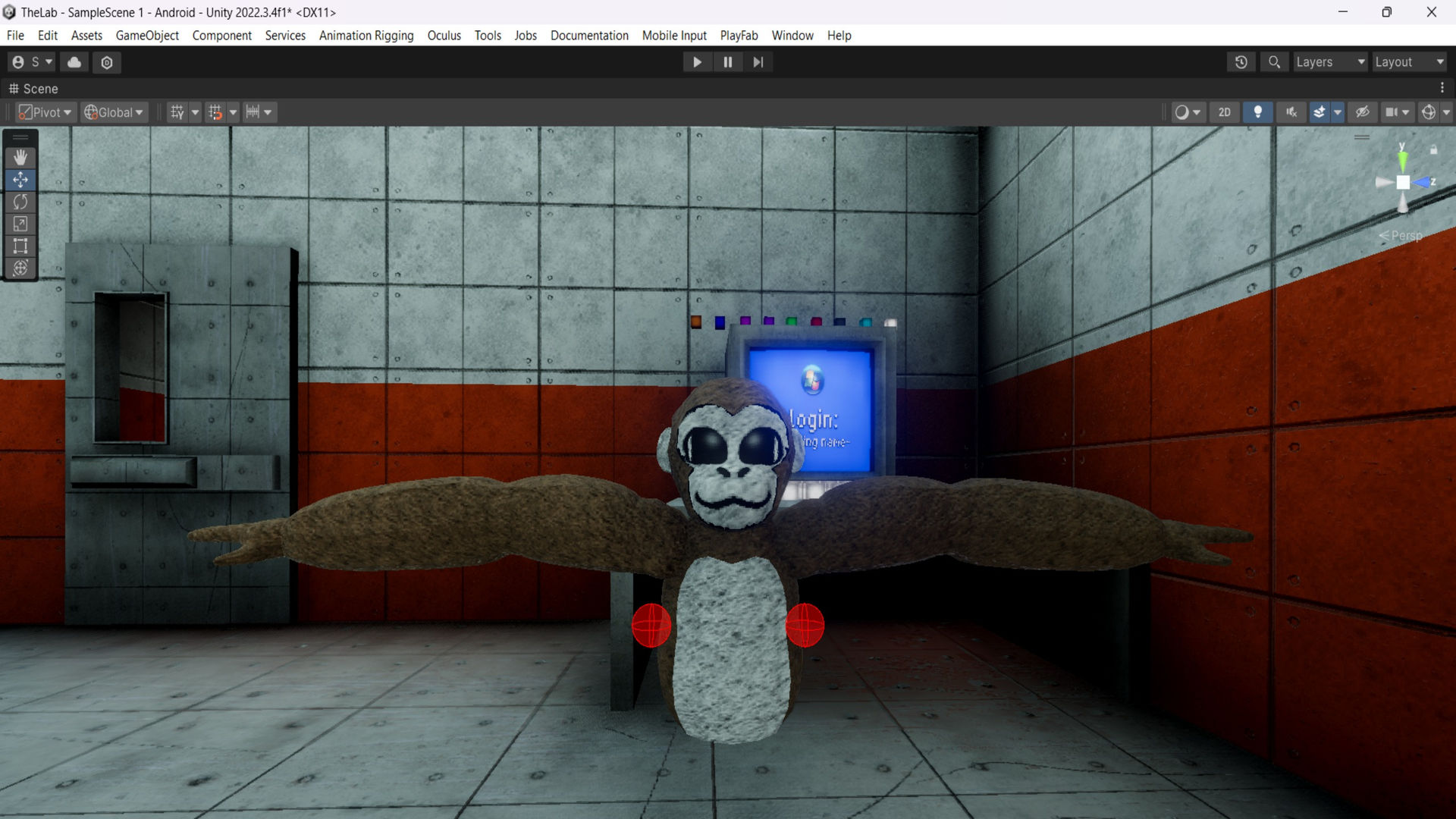
Task: Click the scene orientation gizmo center cube
Action: (x=1403, y=183)
